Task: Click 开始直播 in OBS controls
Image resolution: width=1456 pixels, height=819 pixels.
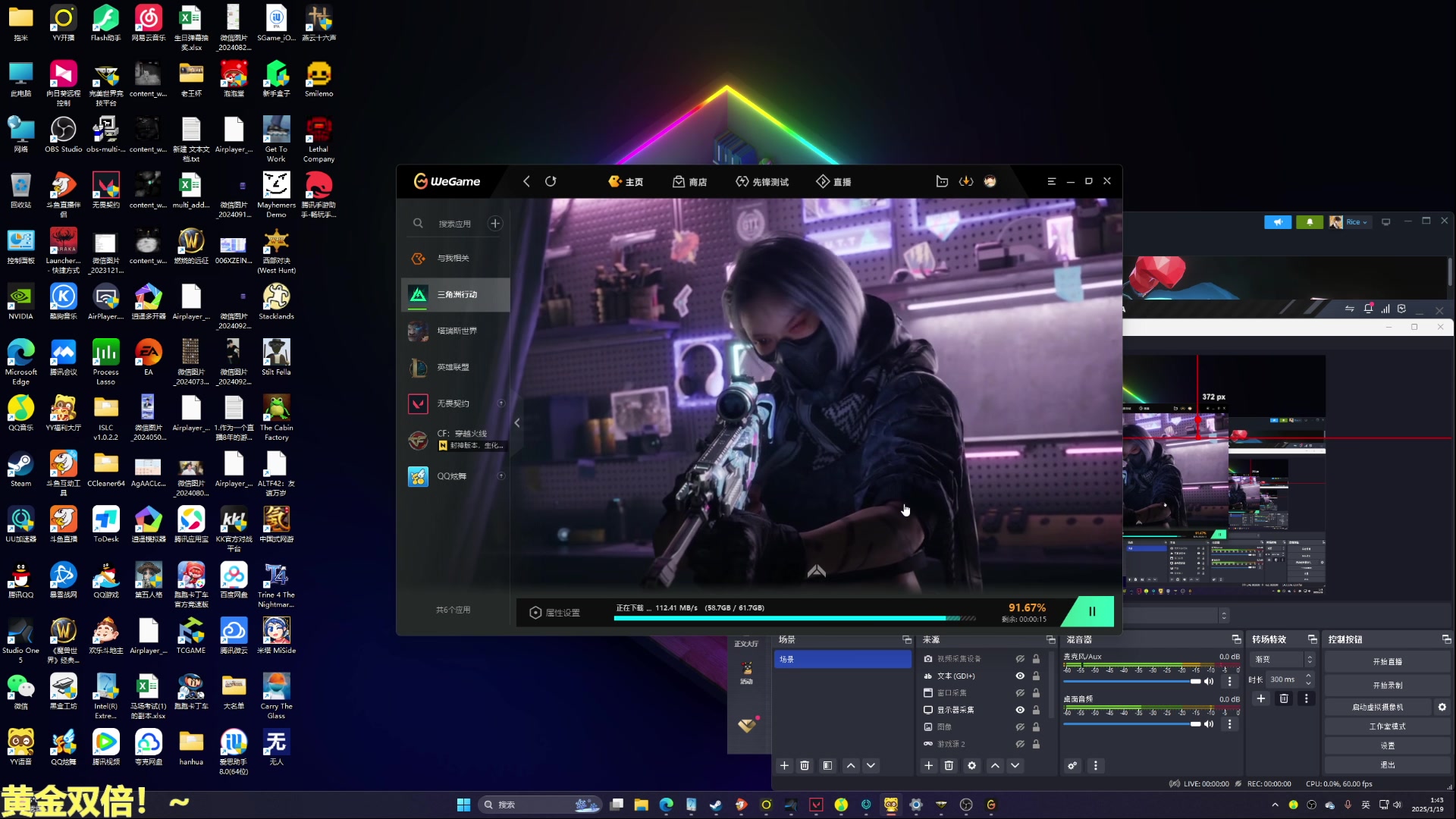Action: [x=1388, y=662]
